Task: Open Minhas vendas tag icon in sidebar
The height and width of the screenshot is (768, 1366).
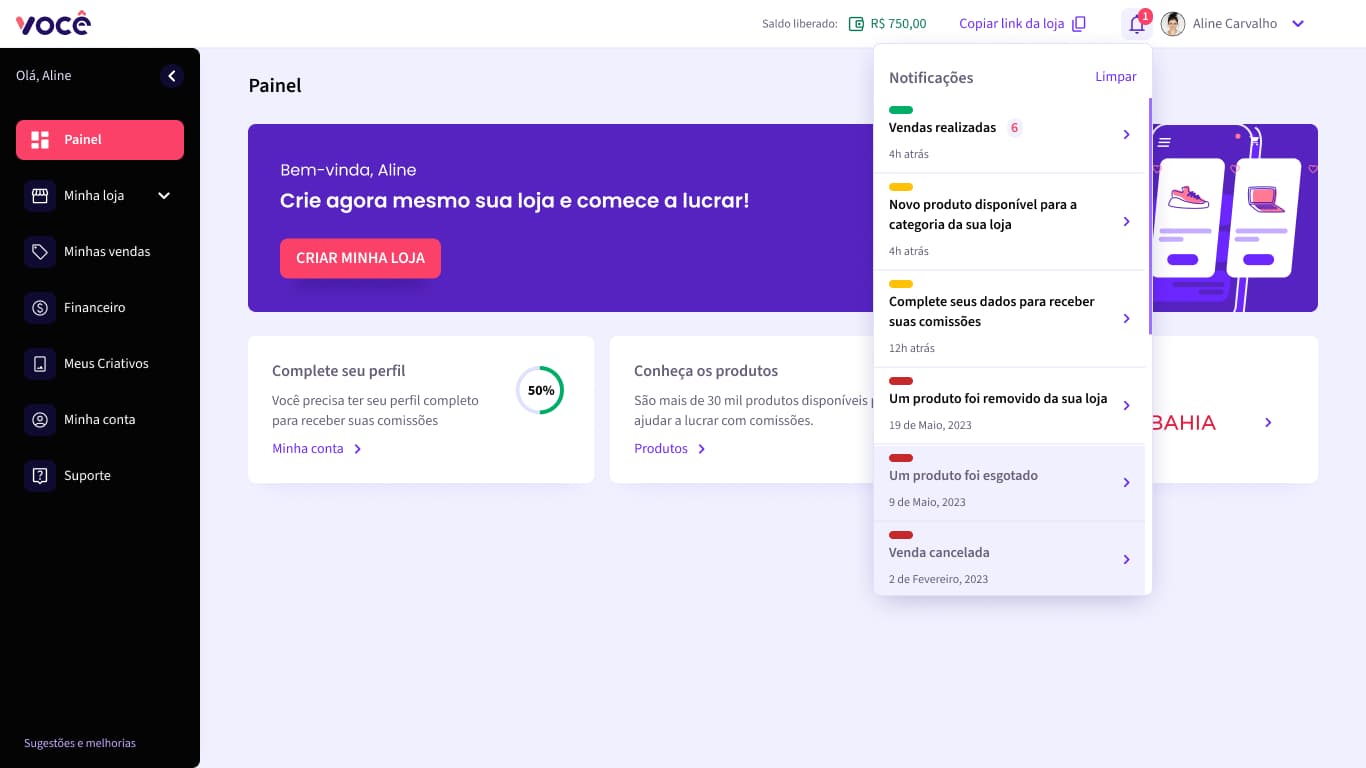Action: (x=40, y=252)
